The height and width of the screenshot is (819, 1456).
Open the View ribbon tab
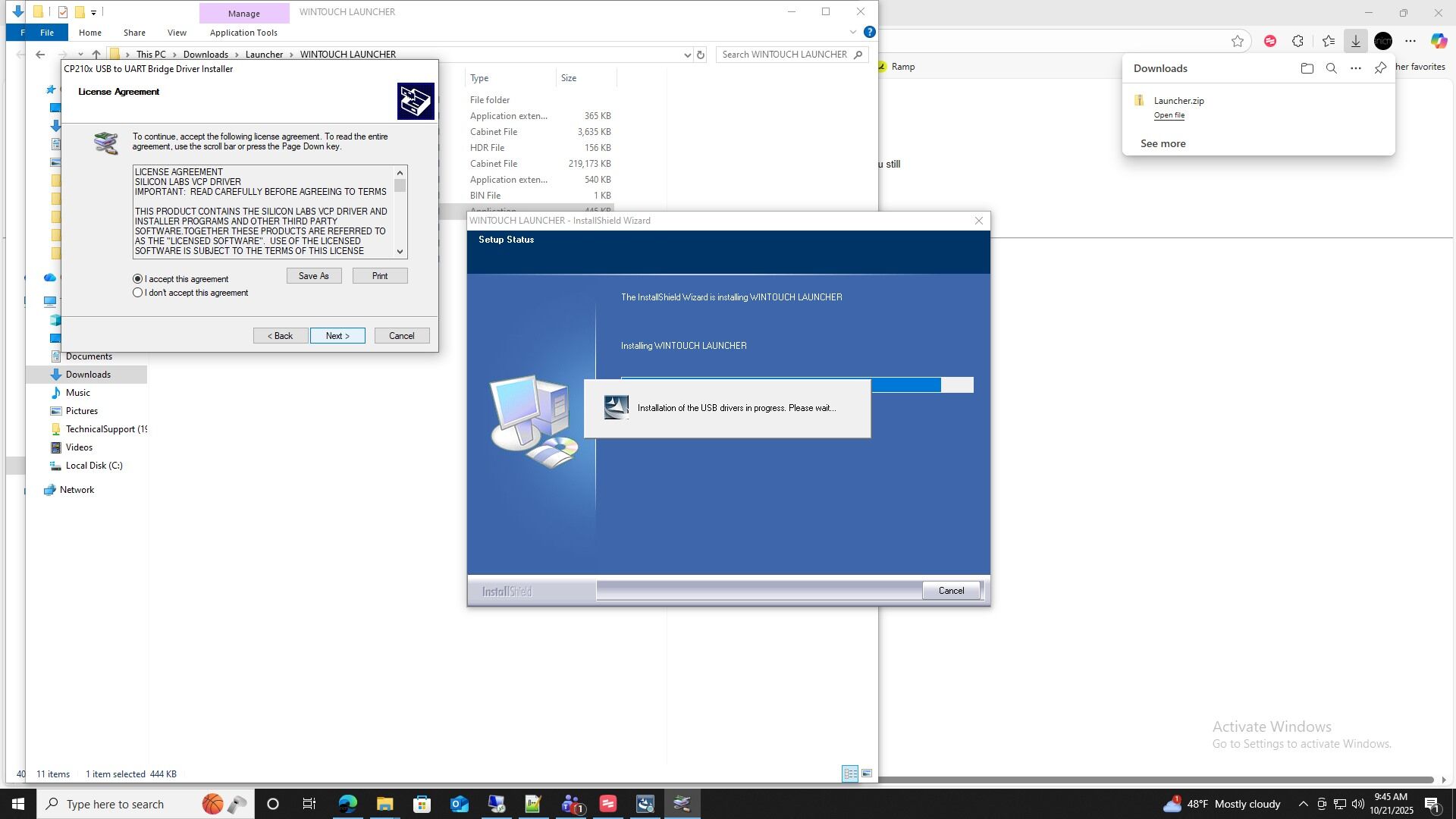tap(177, 33)
